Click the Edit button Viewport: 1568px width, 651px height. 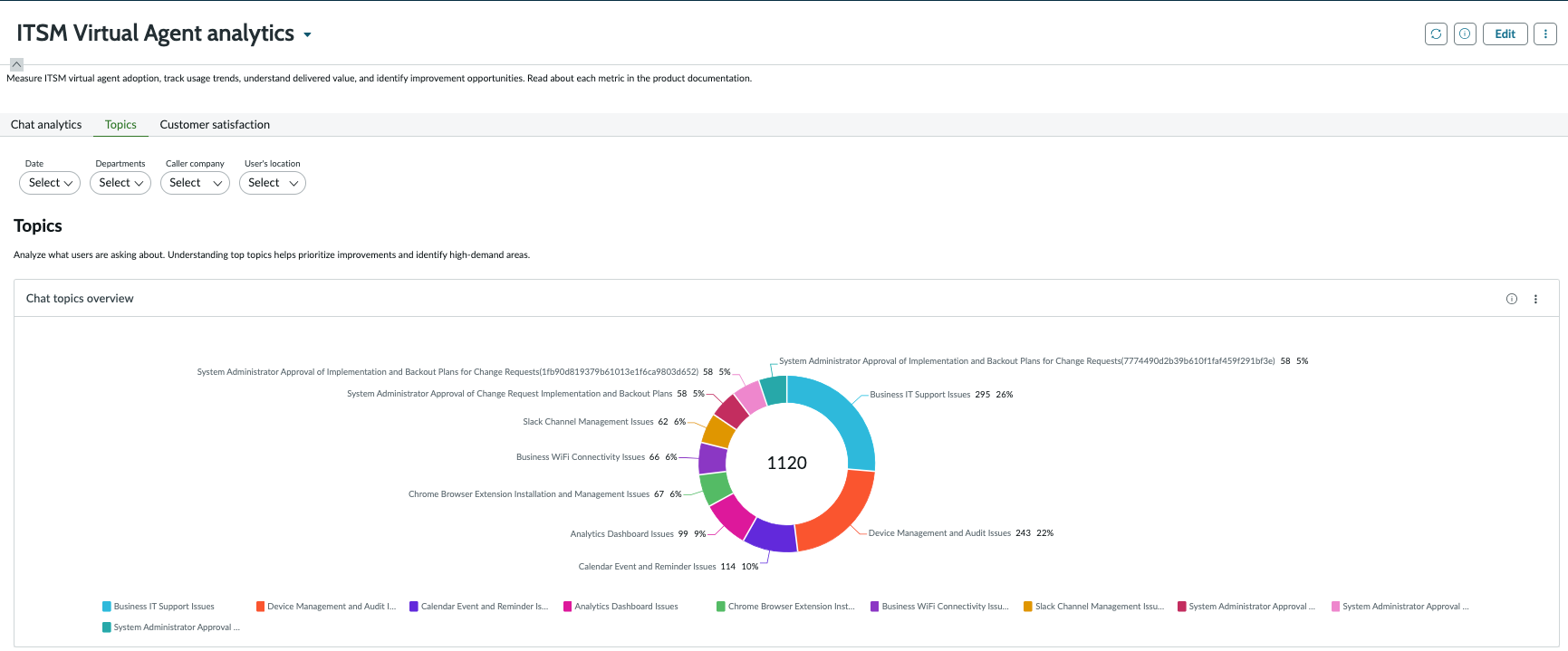click(1505, 34)
